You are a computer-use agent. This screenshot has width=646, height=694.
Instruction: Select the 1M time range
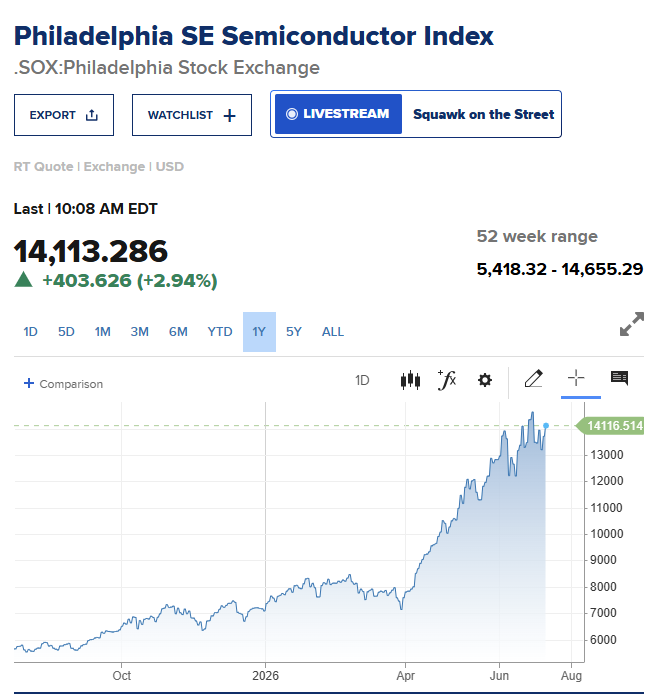[103, 332]
